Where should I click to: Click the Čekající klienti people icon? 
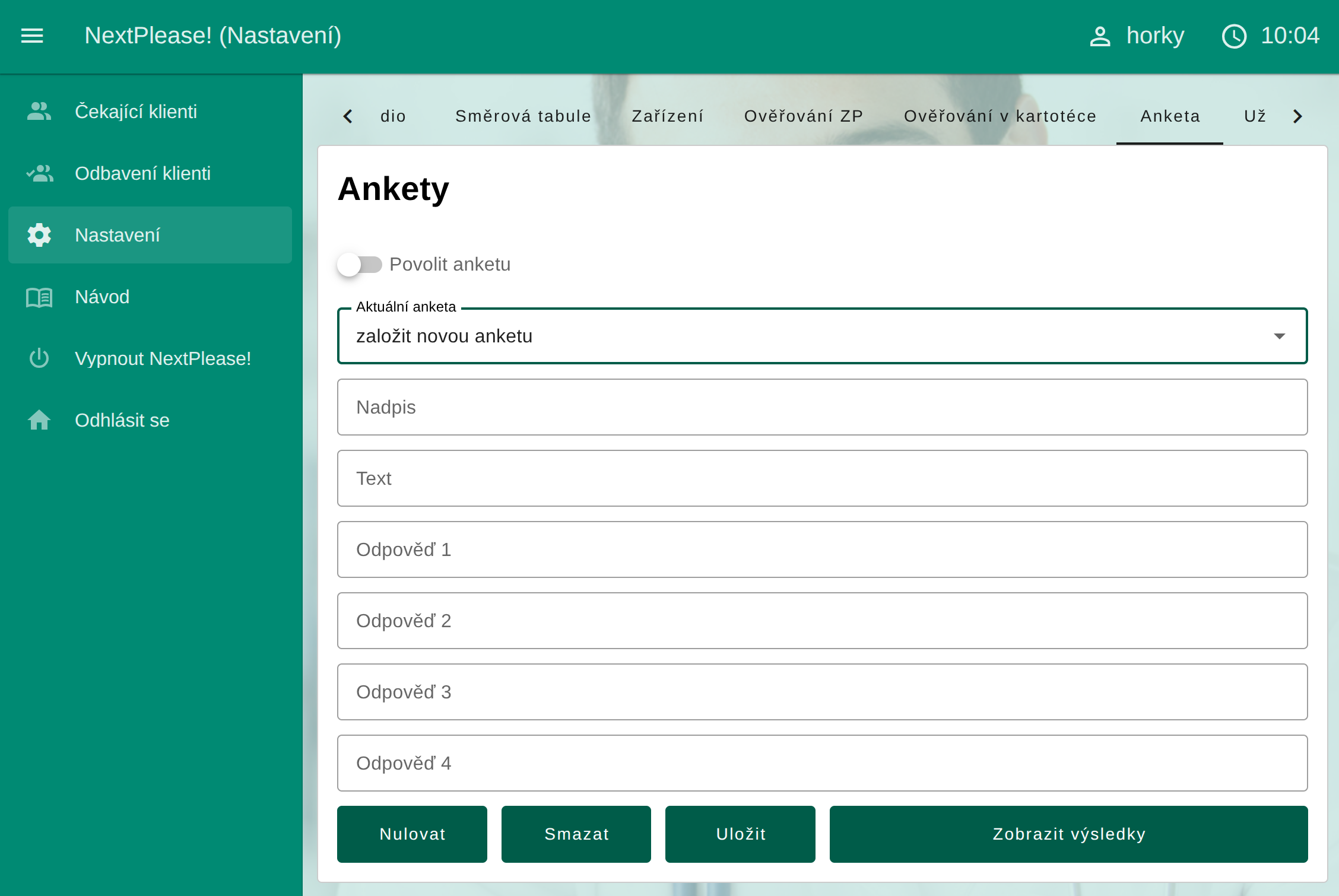[39, 112]
